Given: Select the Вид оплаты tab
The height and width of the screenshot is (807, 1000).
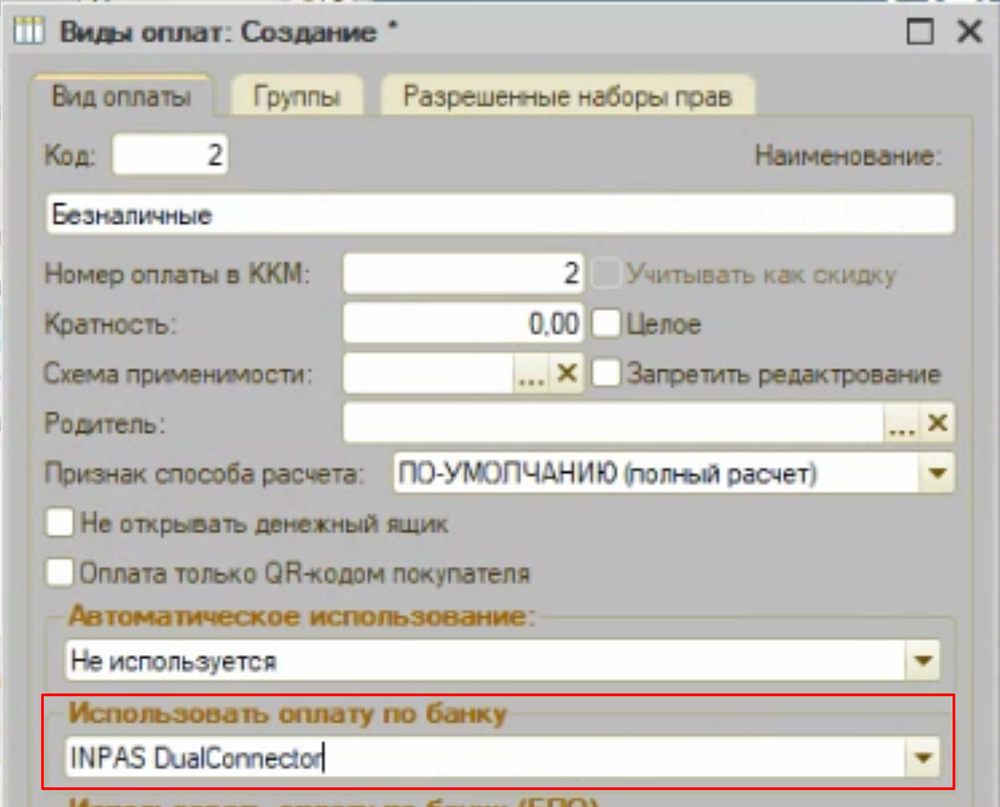Looking at the screenshot, I should coord(121,97).
